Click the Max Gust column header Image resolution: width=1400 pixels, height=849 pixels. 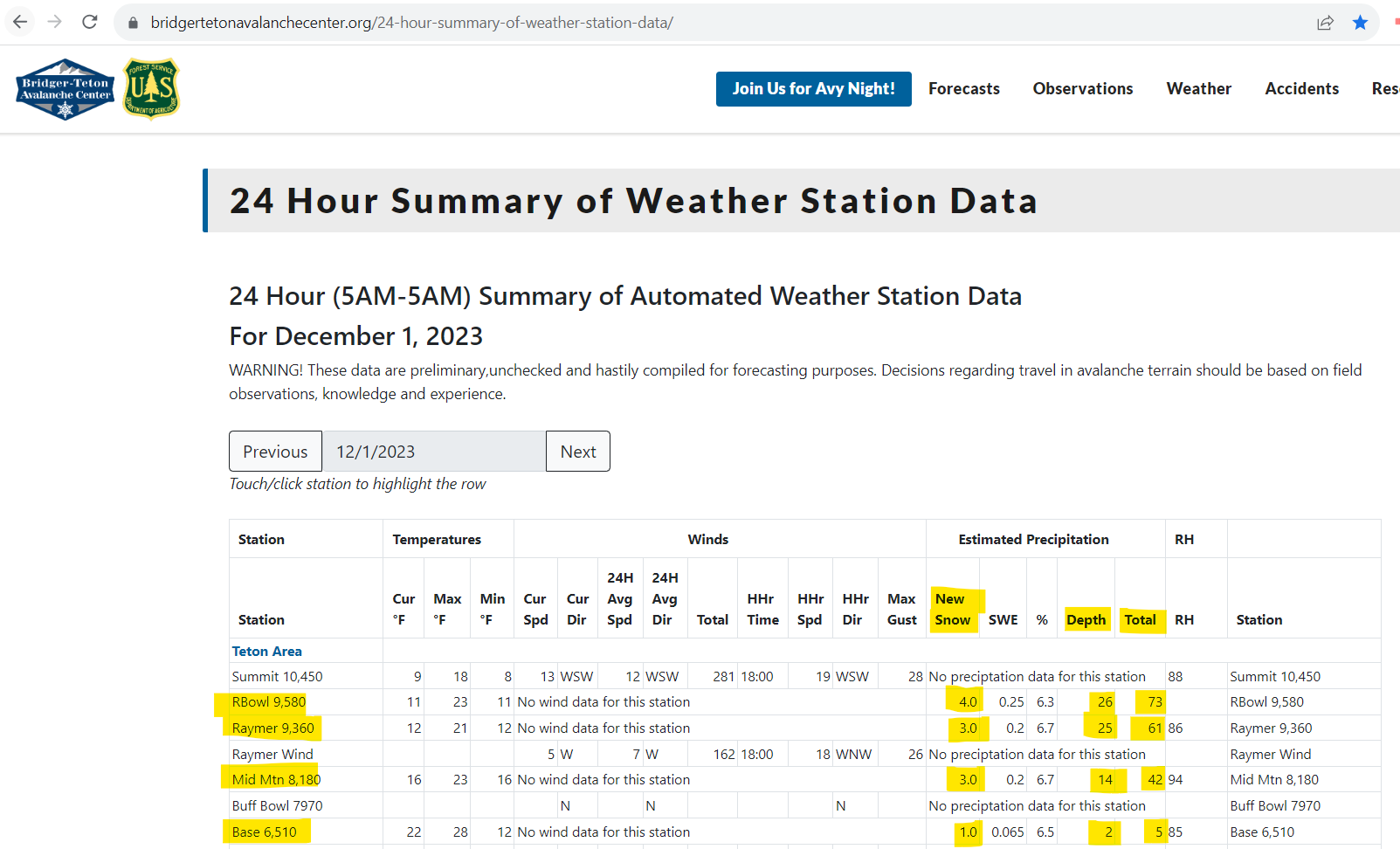pos(902,610)
